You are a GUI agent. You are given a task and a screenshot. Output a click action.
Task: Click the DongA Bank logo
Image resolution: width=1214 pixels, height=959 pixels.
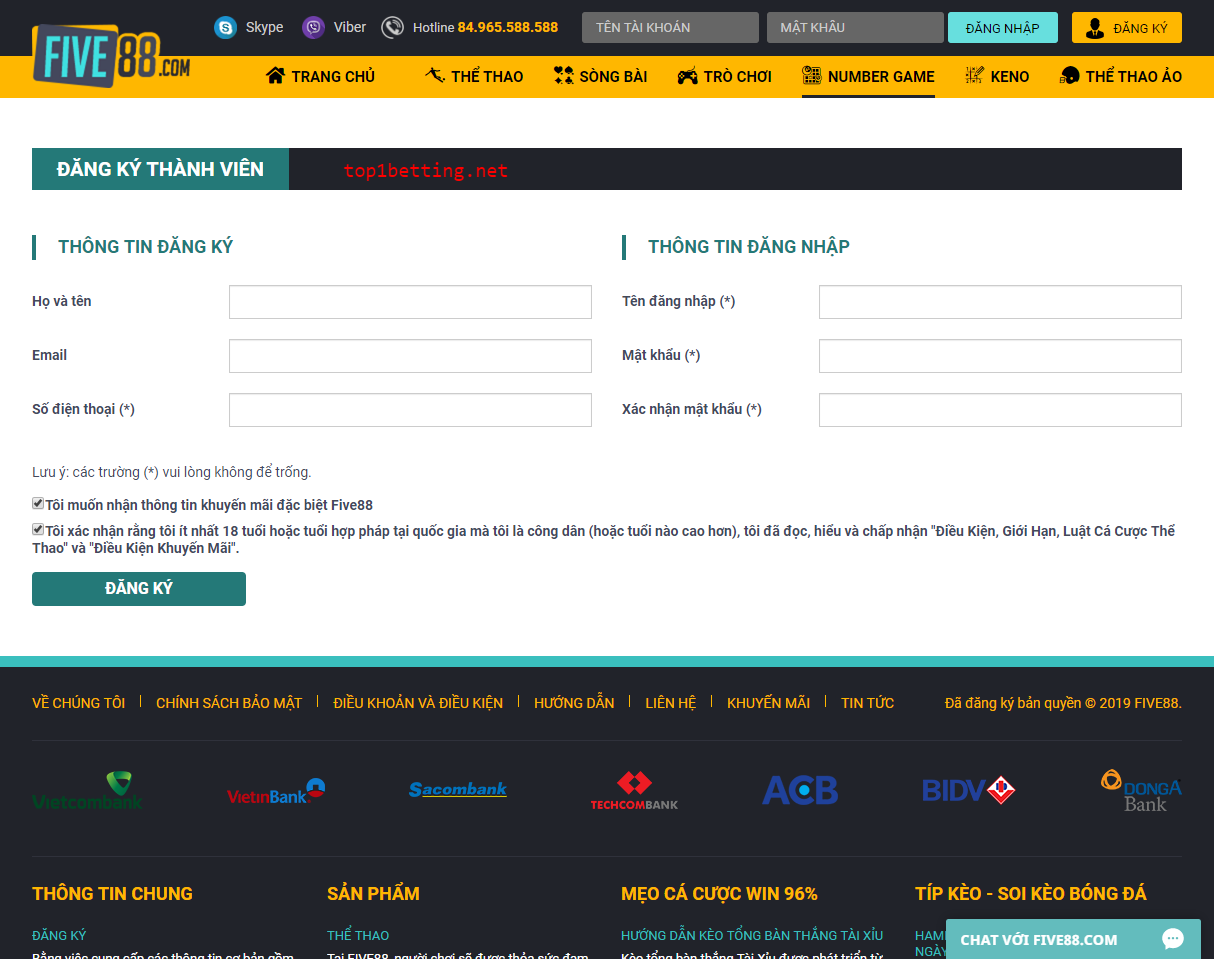[1141, 790]
